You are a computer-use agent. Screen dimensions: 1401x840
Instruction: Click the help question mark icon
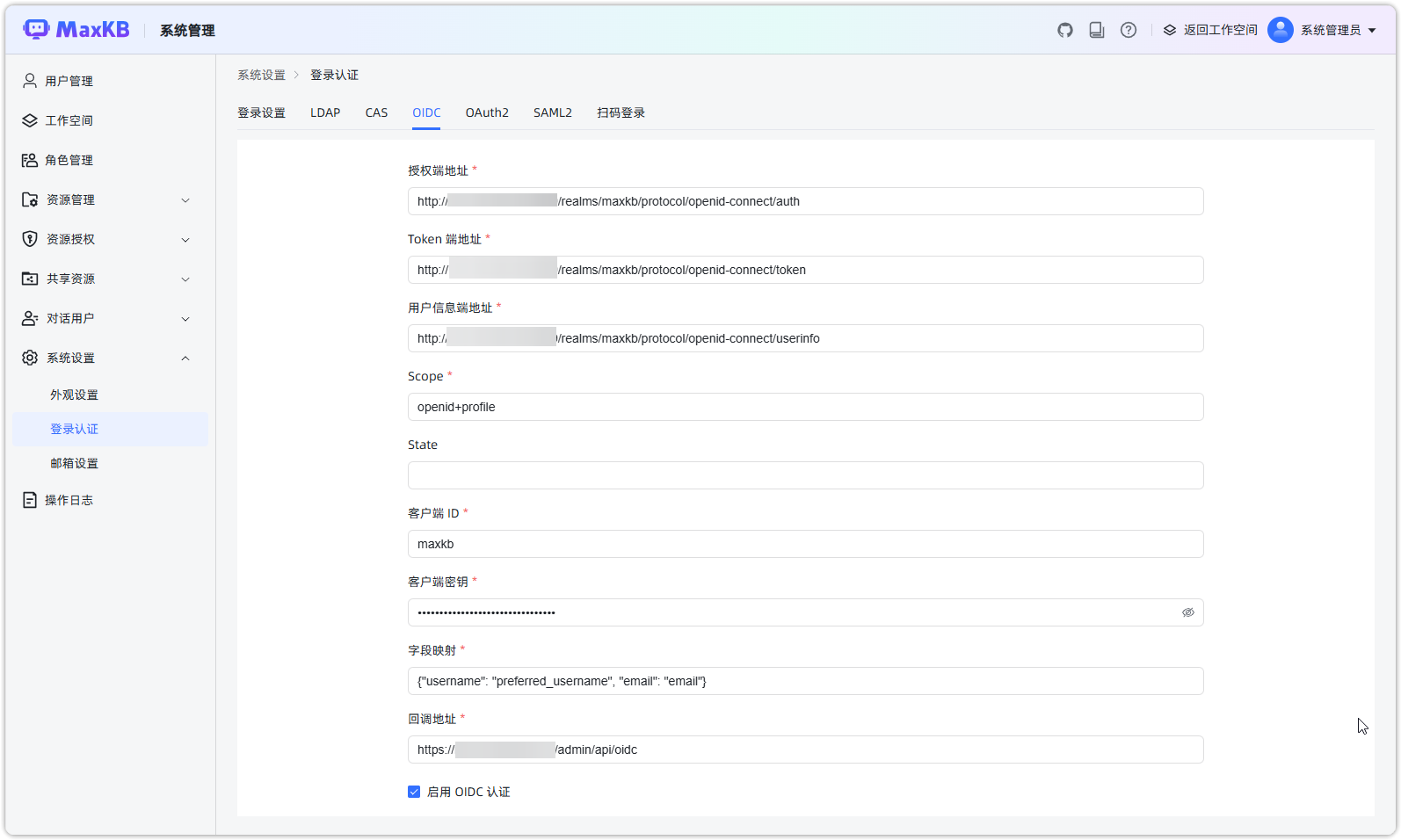click(x=1129, y=30)
